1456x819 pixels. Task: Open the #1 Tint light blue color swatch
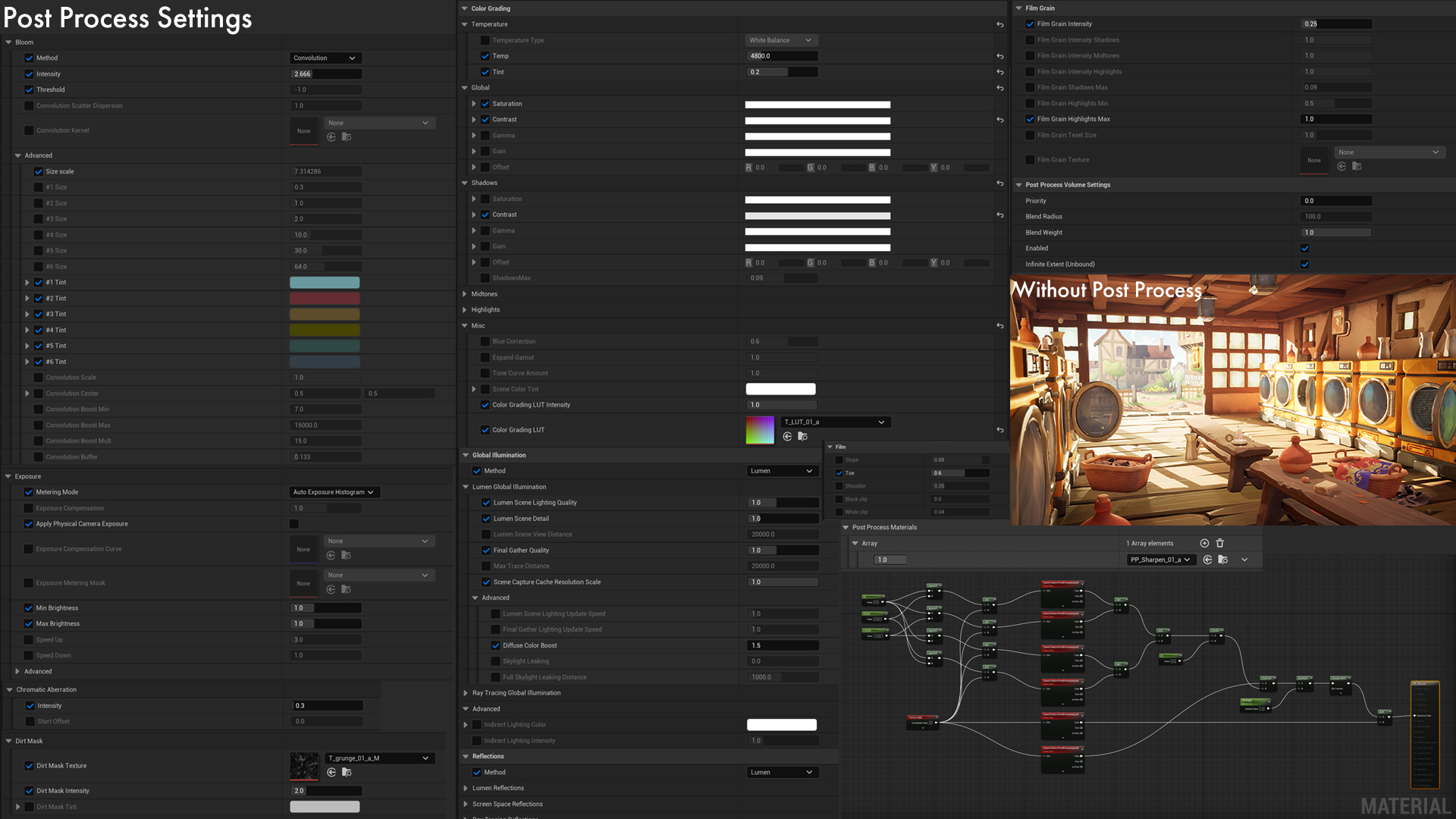tap(325, 283)
